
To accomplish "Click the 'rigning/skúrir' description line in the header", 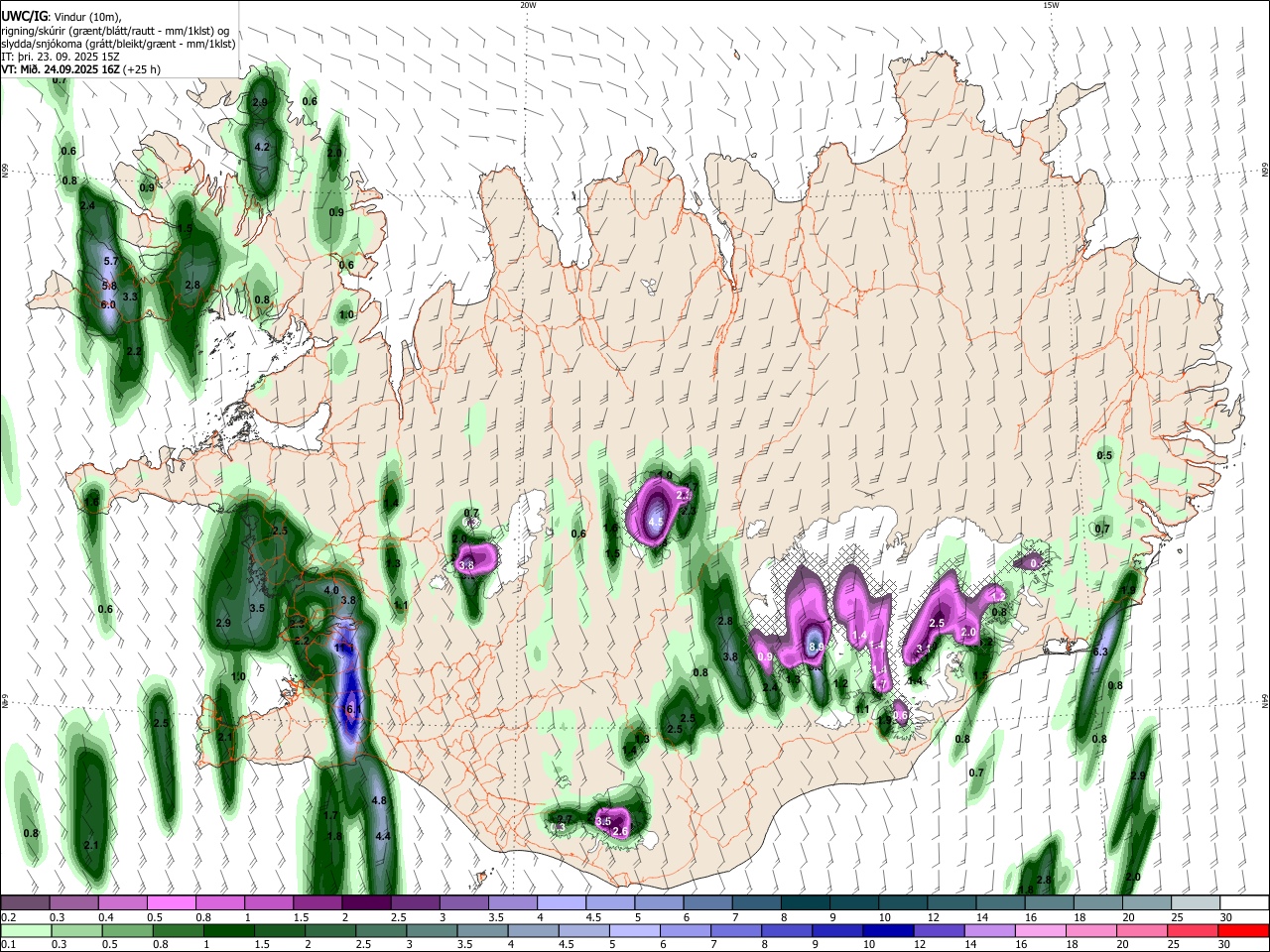I will point(114,30).
